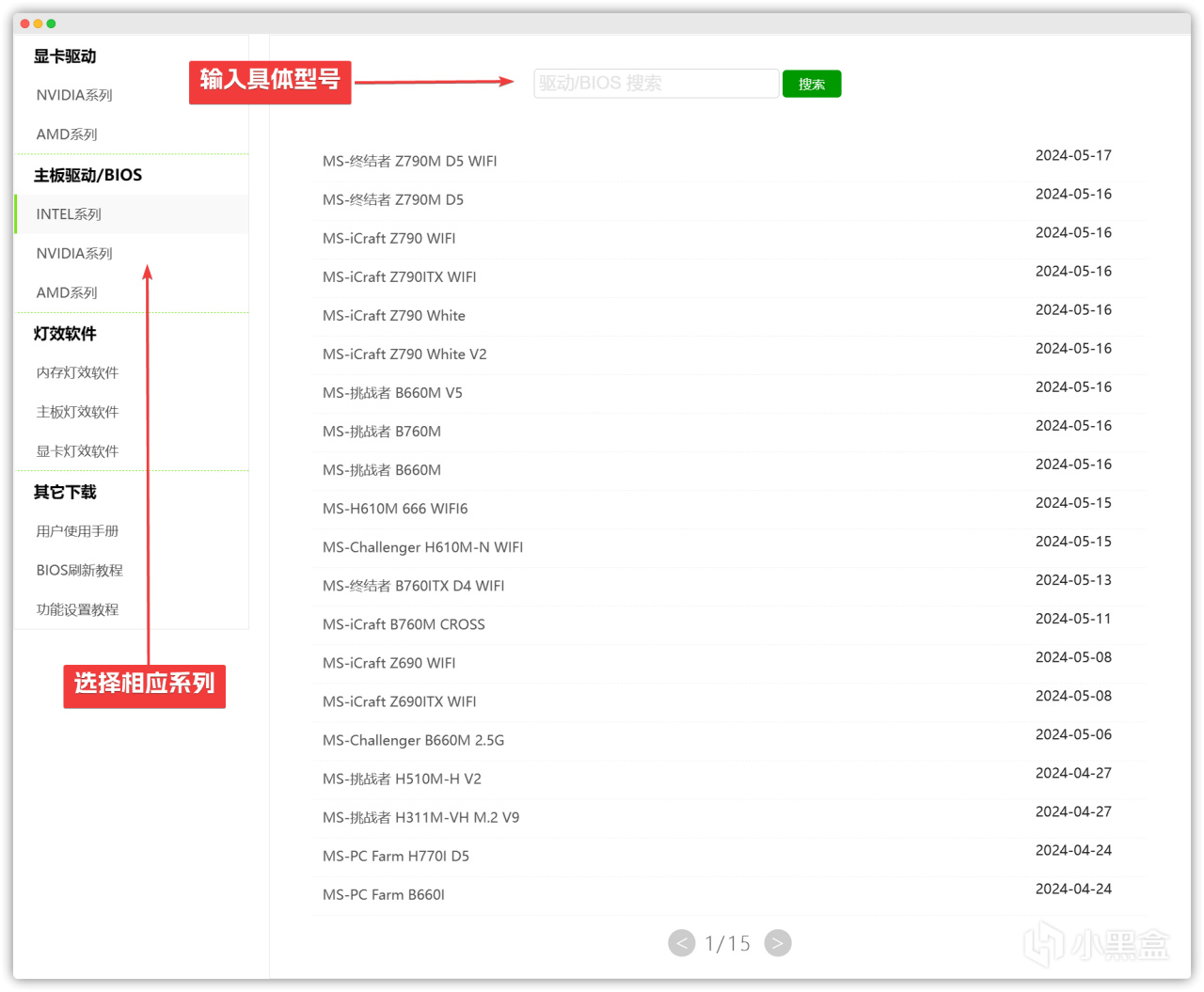The image size is (1204, 992).
Task: Click the 显卡驱动 section heading
Action: tap(65, 56)
